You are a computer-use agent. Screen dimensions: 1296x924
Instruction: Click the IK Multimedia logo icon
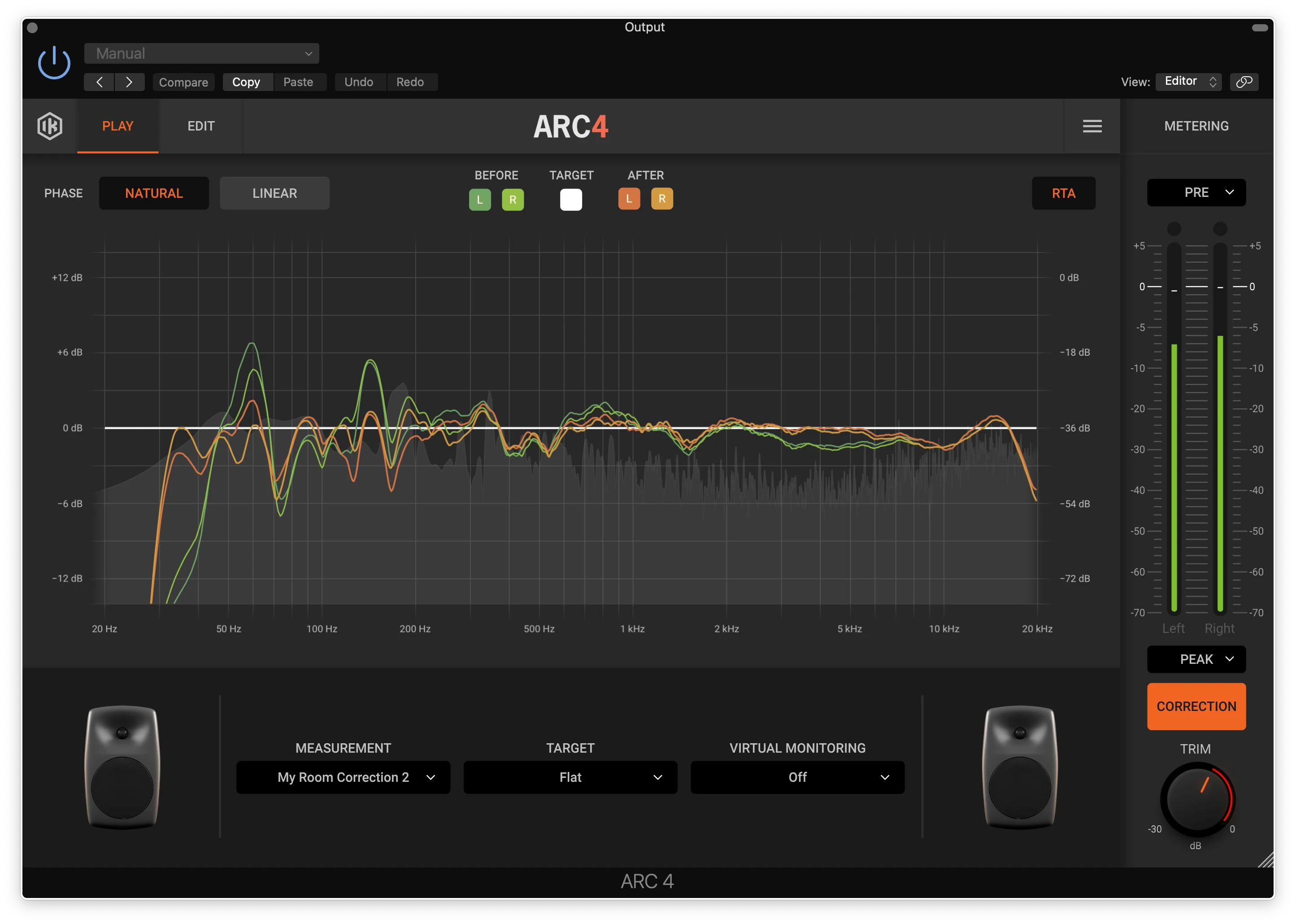click(x=49, y=126)
